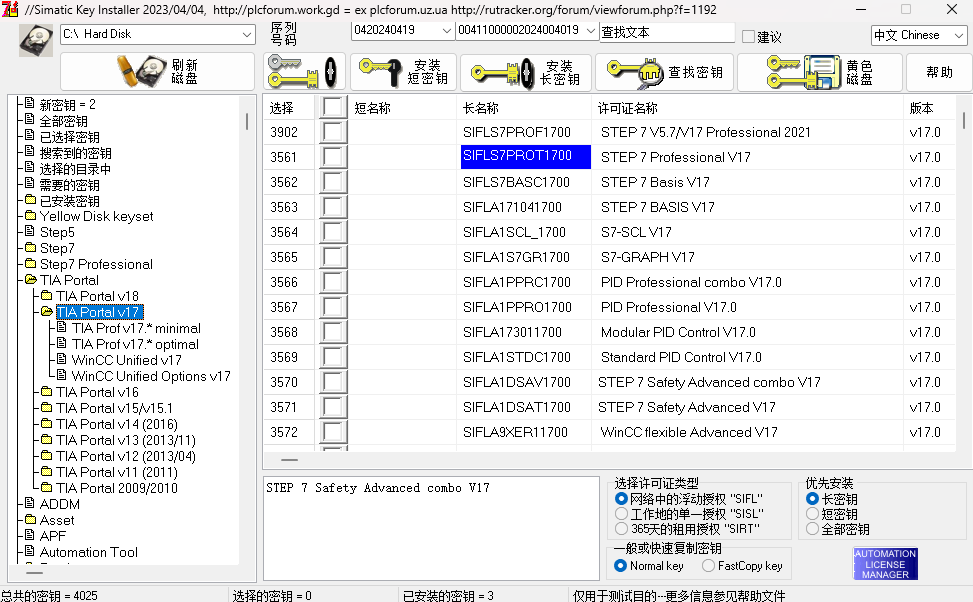Click the install long key button

tap(526, 71)
